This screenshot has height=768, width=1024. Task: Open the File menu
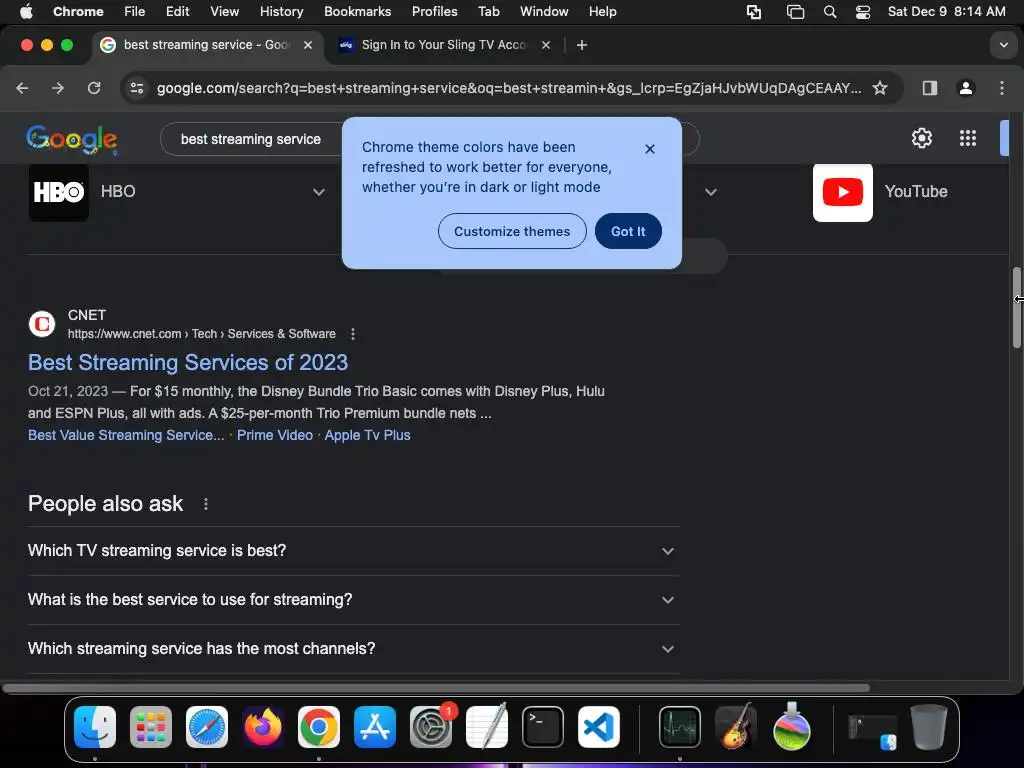pyautogui.click(x=135, y=12)
